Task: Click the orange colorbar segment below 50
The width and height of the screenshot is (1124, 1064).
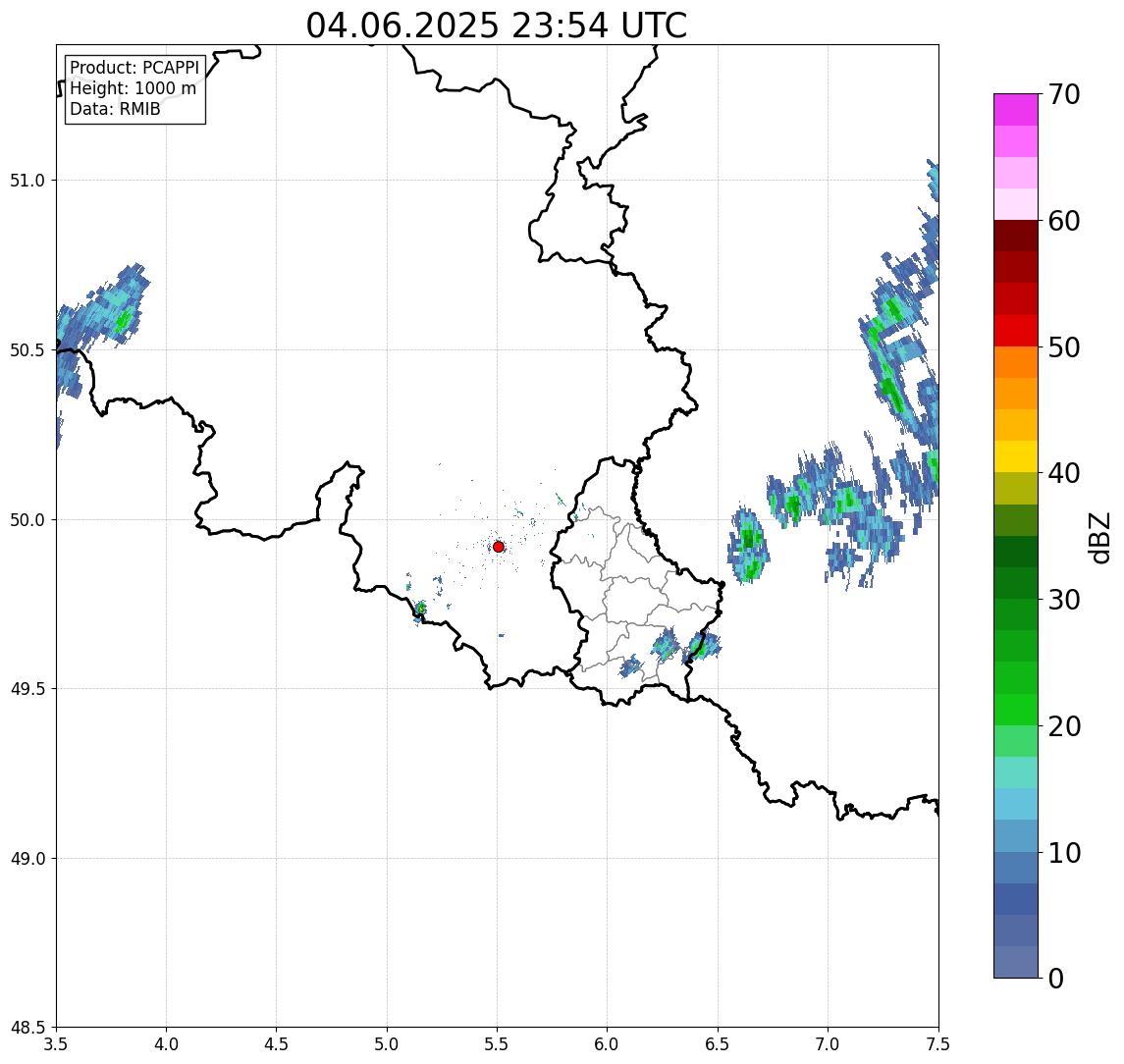Action: [1016, 362]
